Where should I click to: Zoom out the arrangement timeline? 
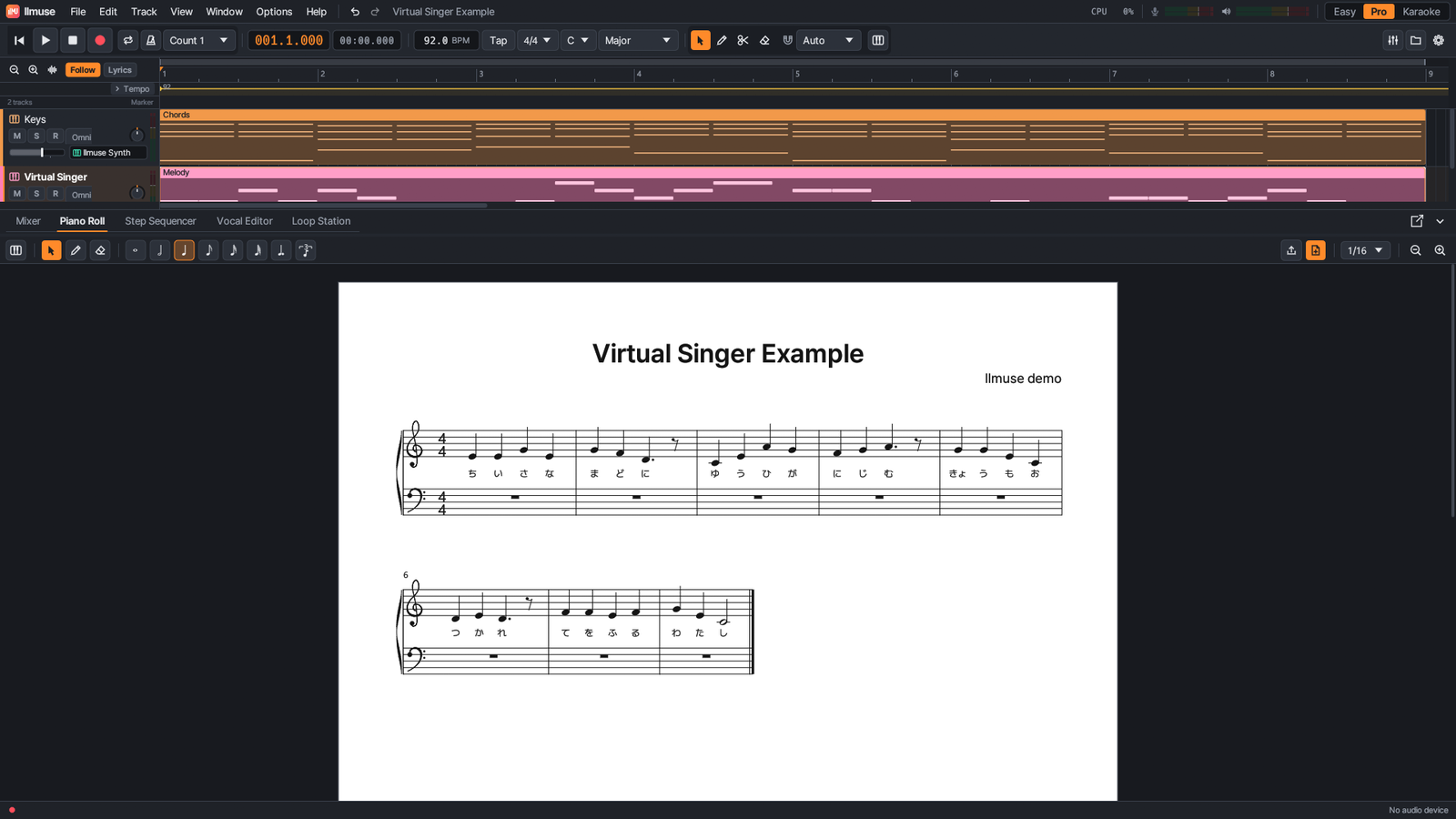pyautogui.click(x=15, y=70)
